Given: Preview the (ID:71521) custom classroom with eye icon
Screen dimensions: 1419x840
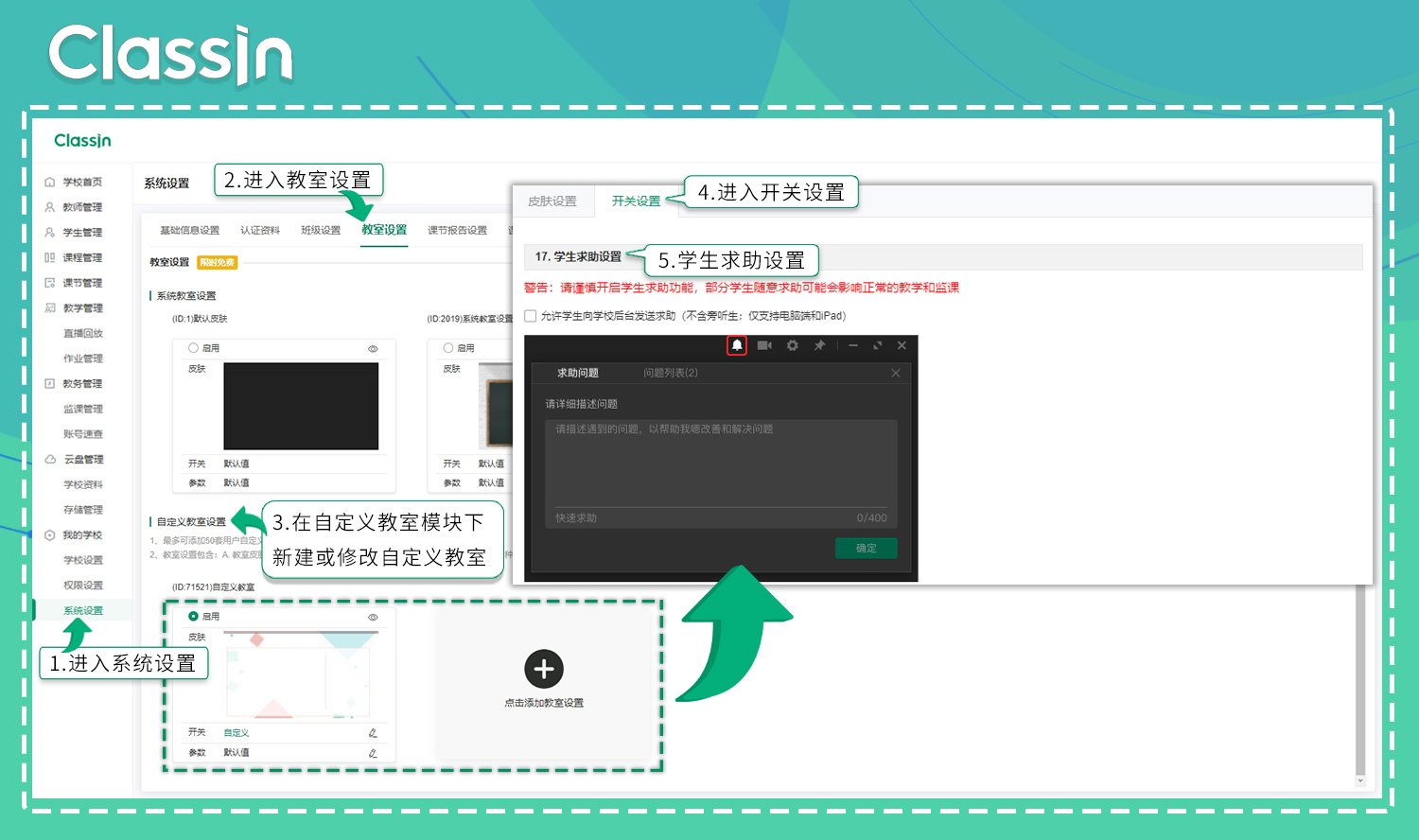Looking at the screenshot, I should (x=373, y=617).
